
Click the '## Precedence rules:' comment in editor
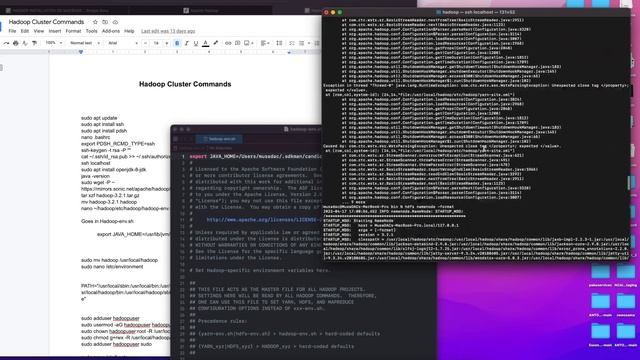218,321
